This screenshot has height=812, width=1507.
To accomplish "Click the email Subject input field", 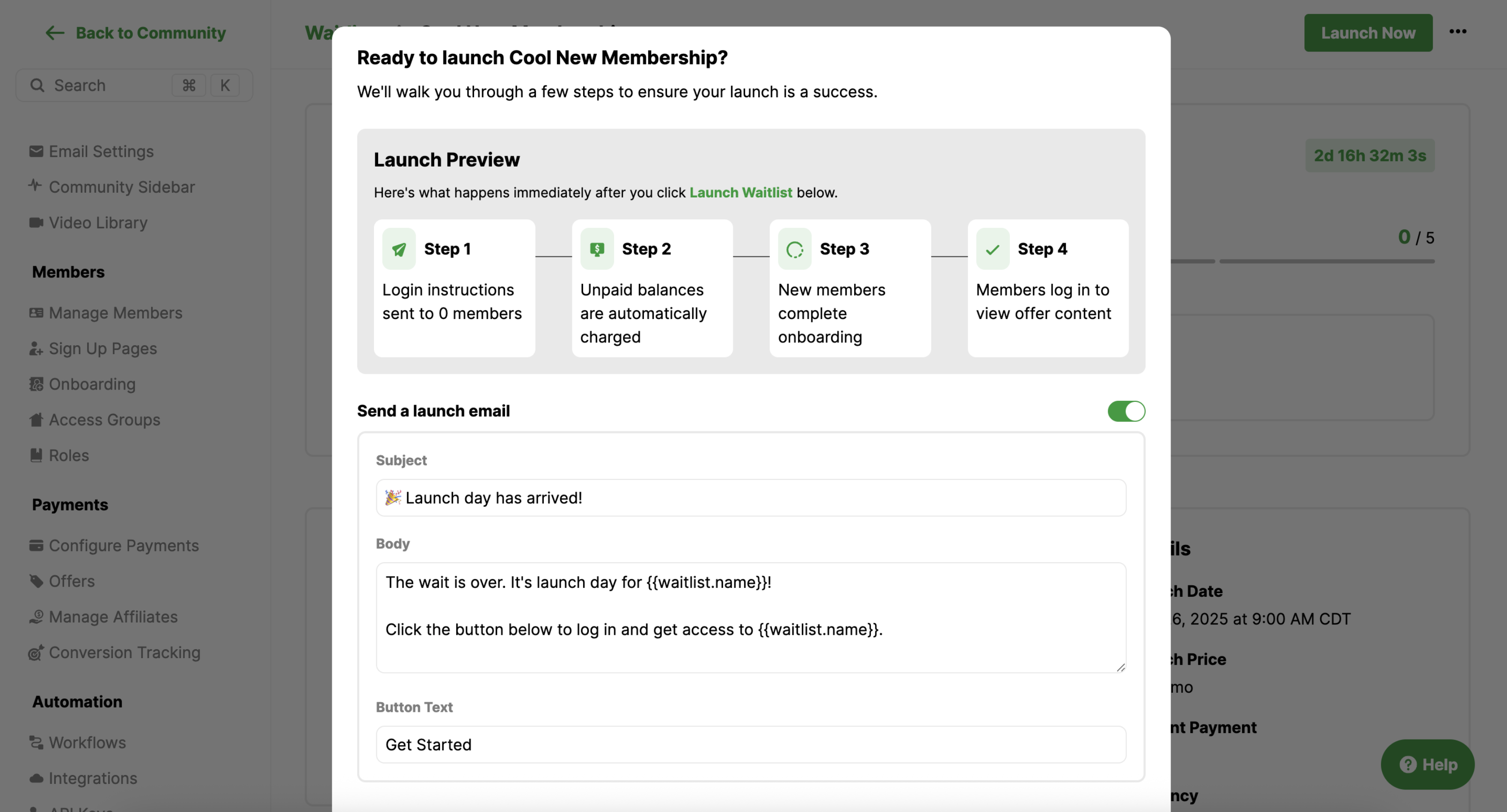I will (751, 498).
